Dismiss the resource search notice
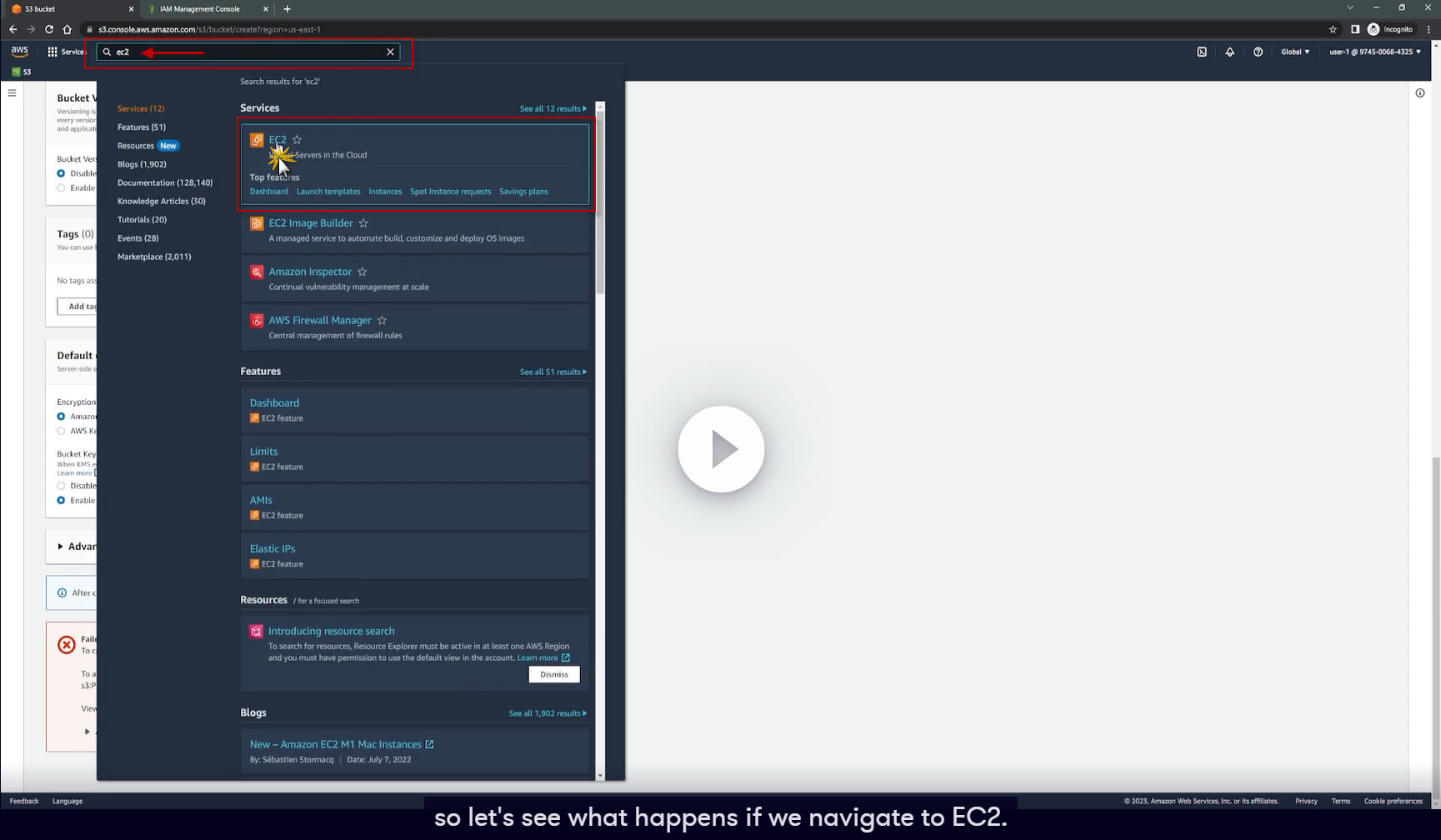 pos(554,674)
